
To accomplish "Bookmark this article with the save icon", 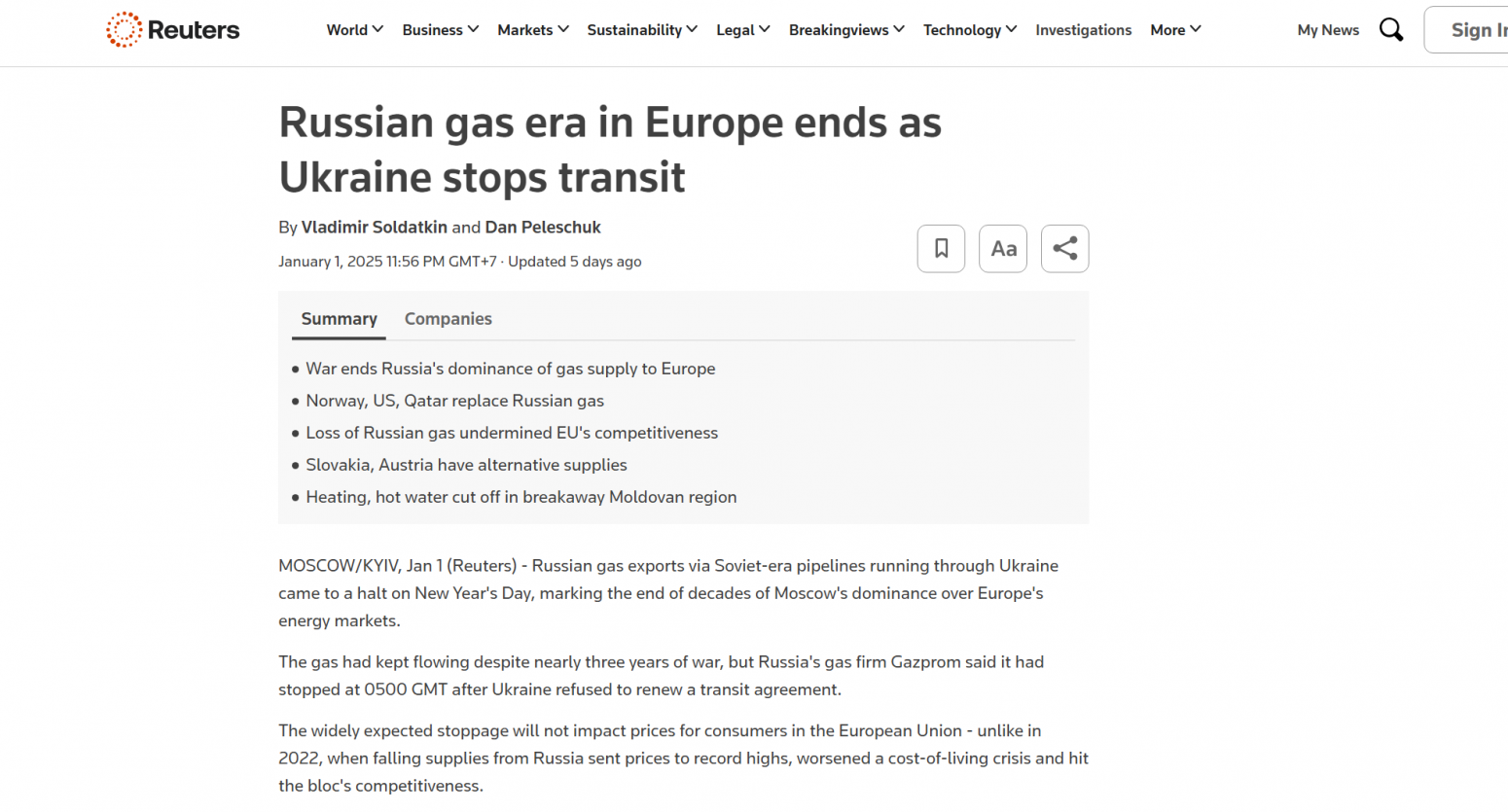I will pyautogui.click(x=941, y=249).
